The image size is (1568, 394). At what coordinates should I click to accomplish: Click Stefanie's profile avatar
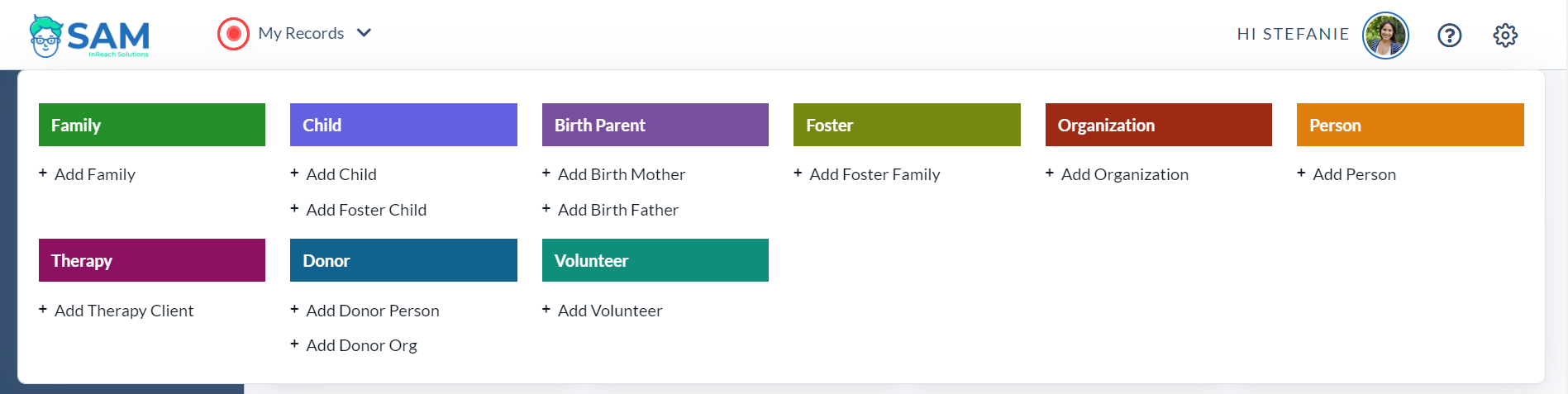tap(1385, 36)
